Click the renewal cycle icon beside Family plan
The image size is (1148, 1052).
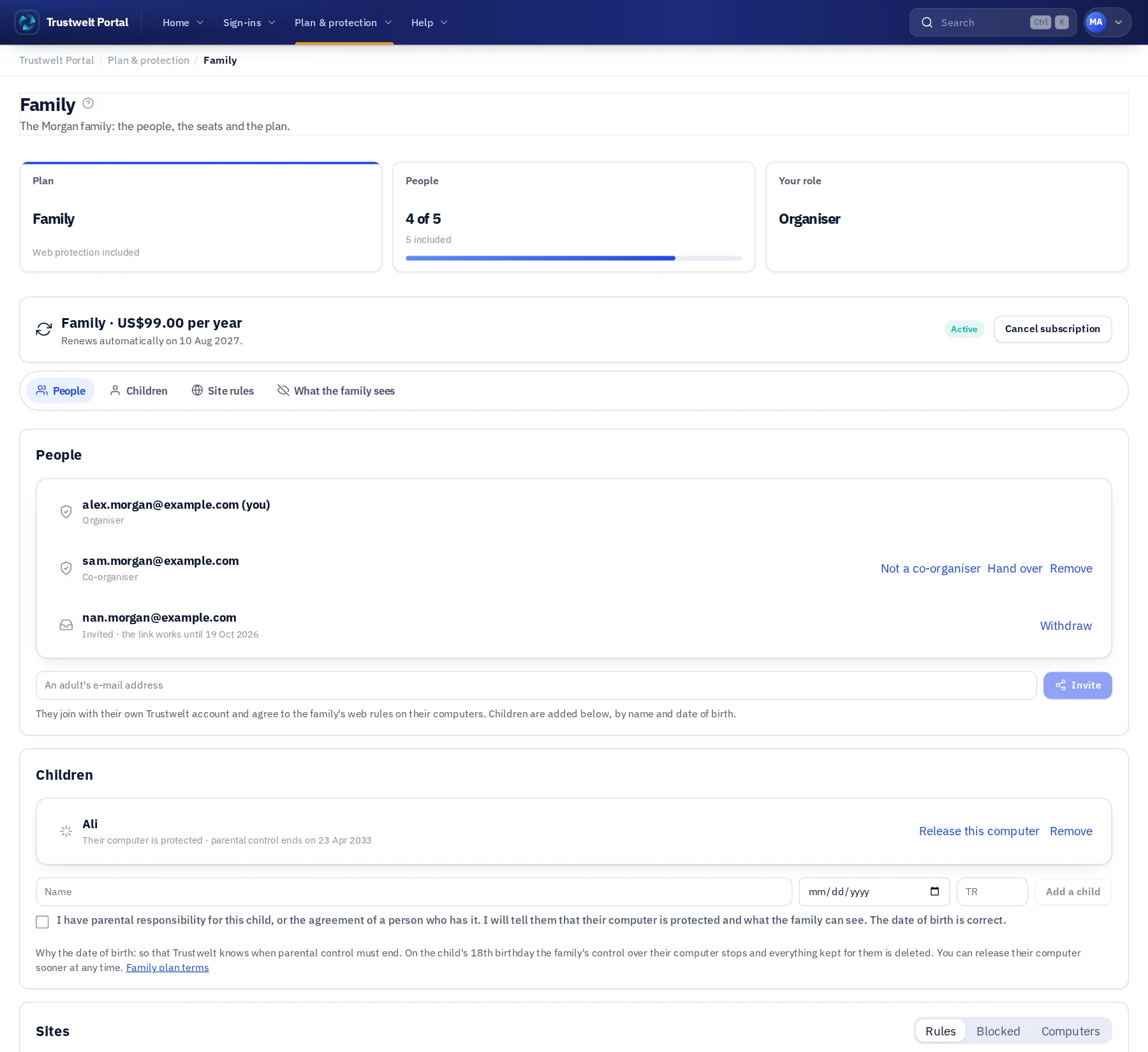tap(43, 329)
